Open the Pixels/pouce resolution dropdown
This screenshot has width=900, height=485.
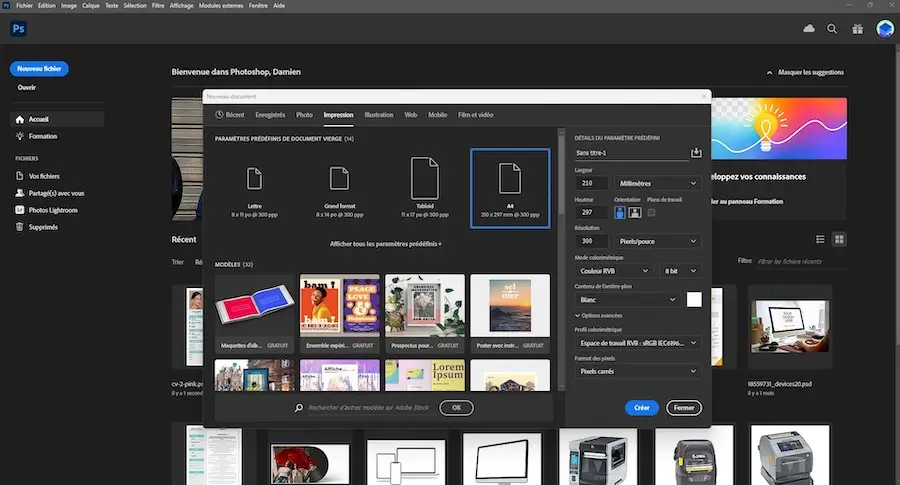658,242
